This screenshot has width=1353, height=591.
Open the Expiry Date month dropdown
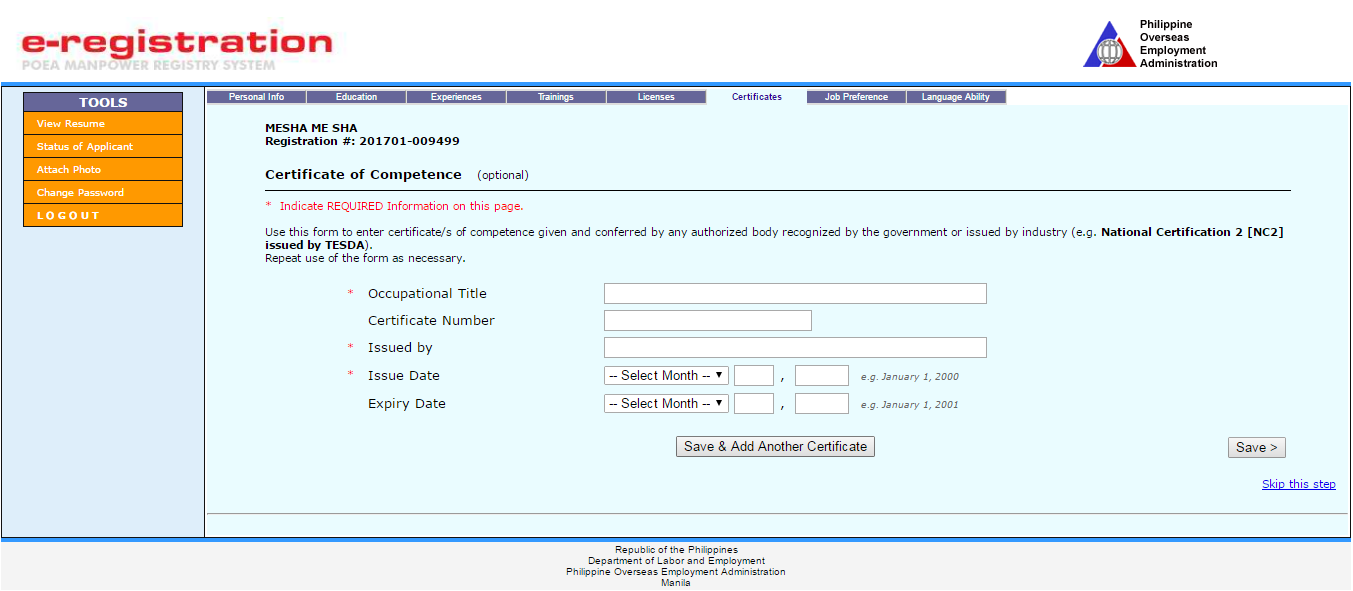[666, 403]
